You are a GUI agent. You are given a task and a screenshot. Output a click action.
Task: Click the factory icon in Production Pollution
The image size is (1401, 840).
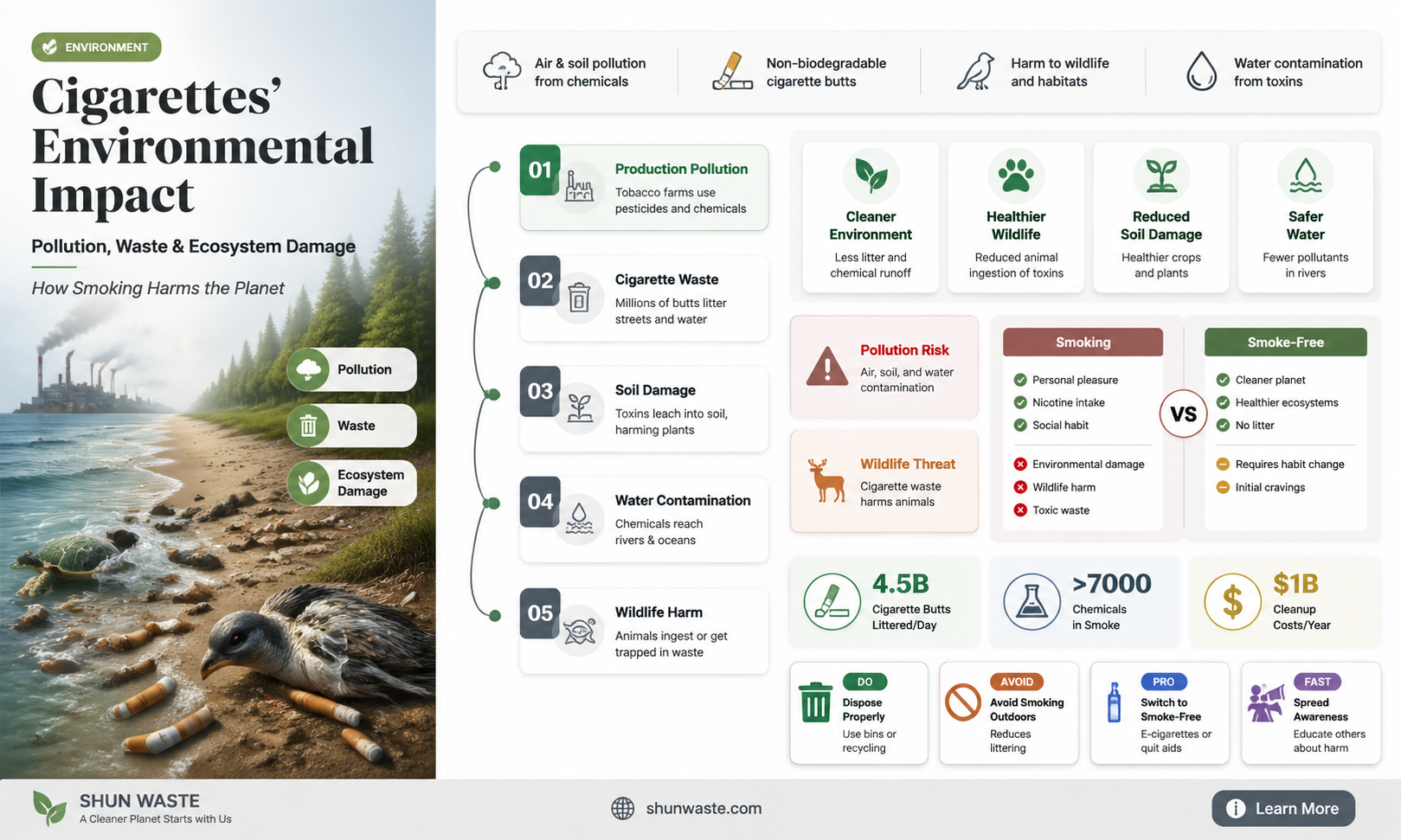[x=579, y=187]
